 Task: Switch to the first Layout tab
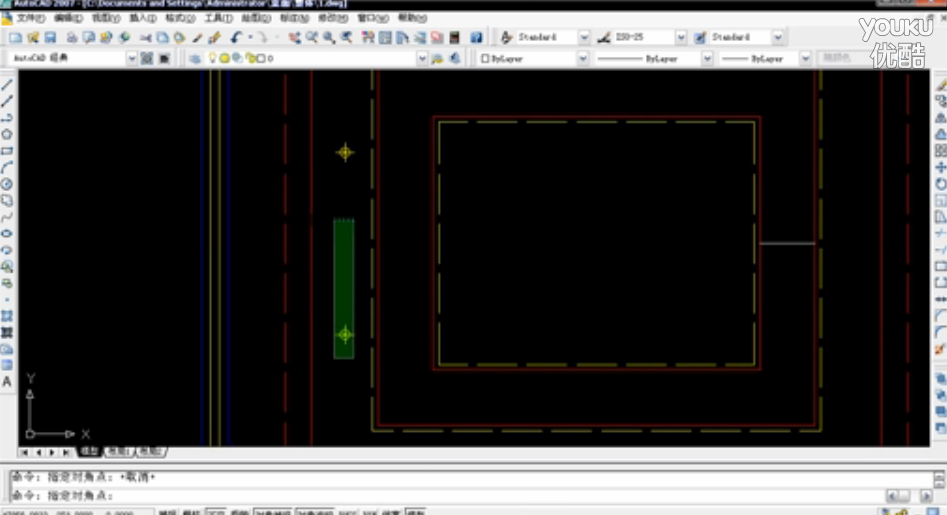118,452
